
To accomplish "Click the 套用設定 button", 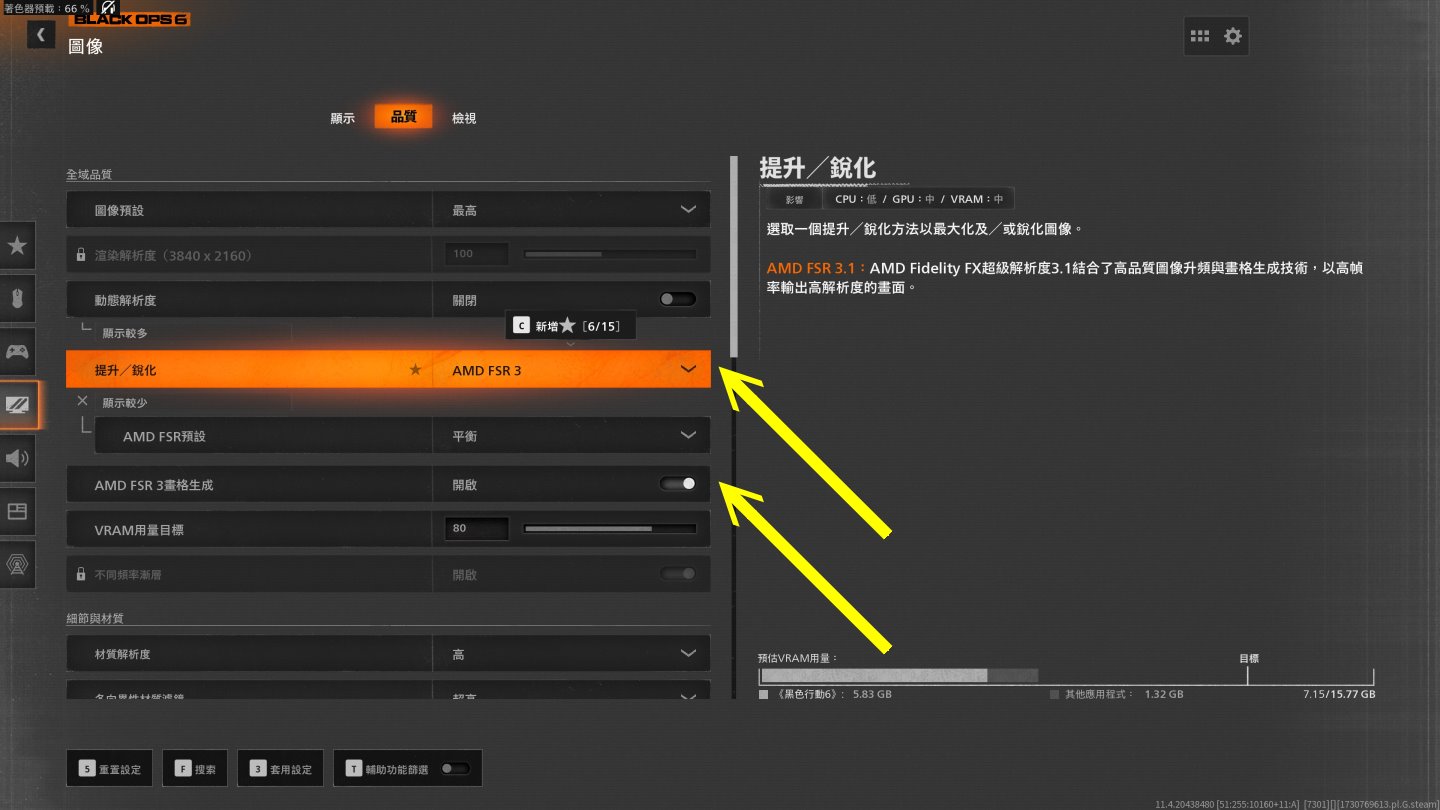I will [x=281, y=769].
